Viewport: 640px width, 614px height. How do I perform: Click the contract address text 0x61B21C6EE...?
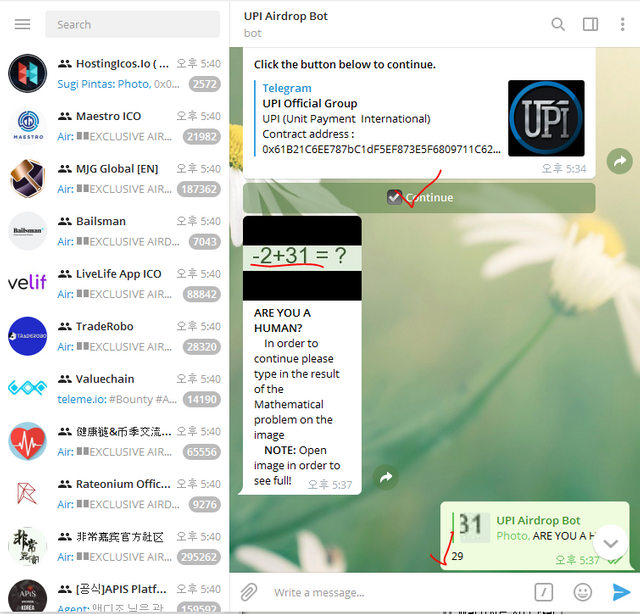(381, 149)
